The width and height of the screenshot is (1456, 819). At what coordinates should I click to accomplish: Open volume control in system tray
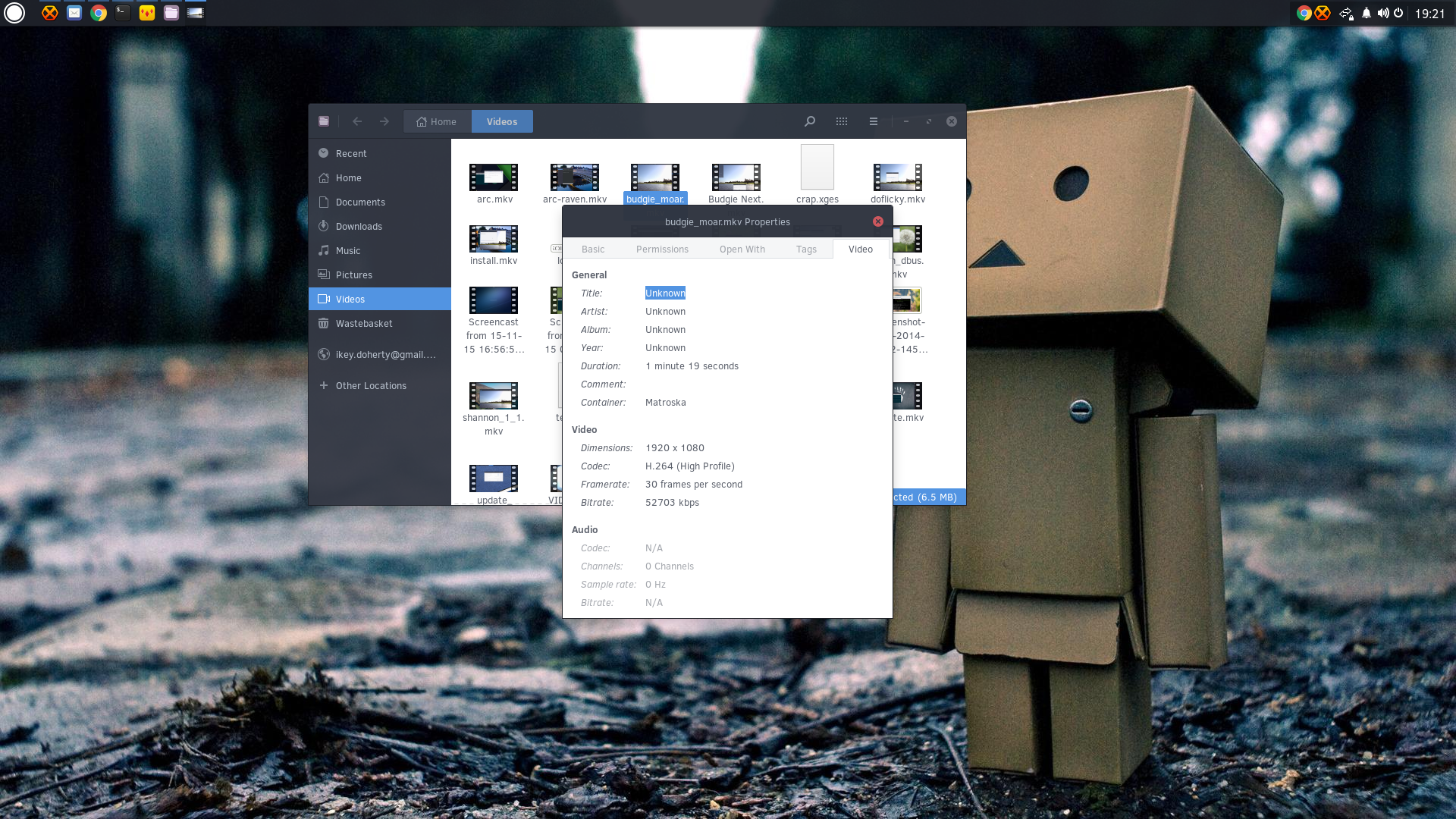(x=1383, y=13)
